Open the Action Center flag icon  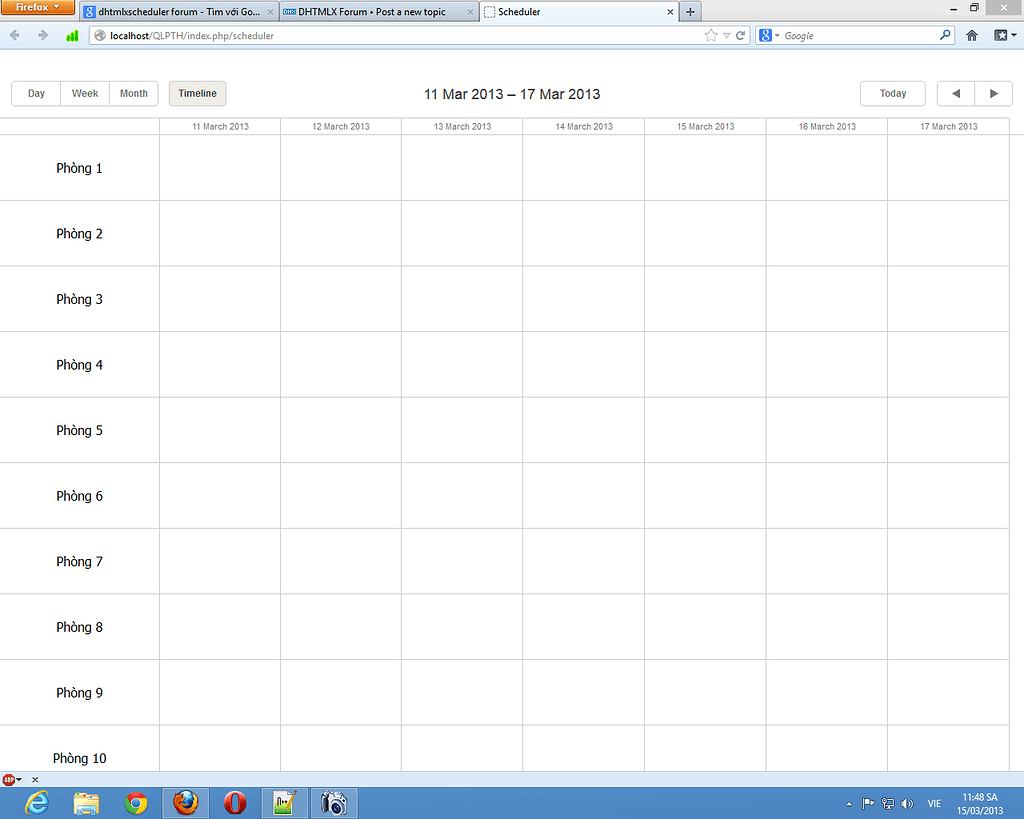[868, 803]
